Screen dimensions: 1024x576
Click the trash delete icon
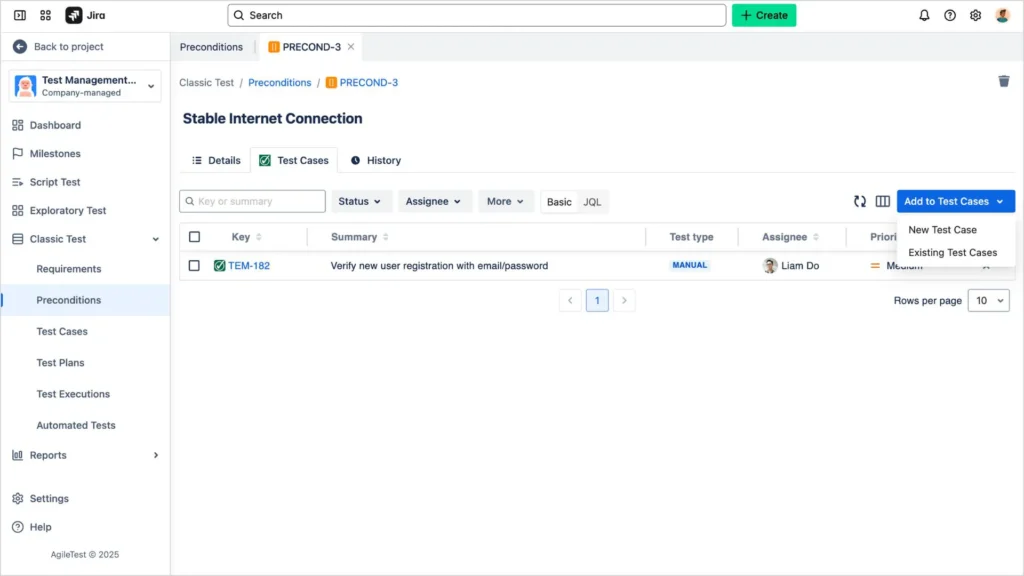pyautogui.click(x=1004, y=81)
